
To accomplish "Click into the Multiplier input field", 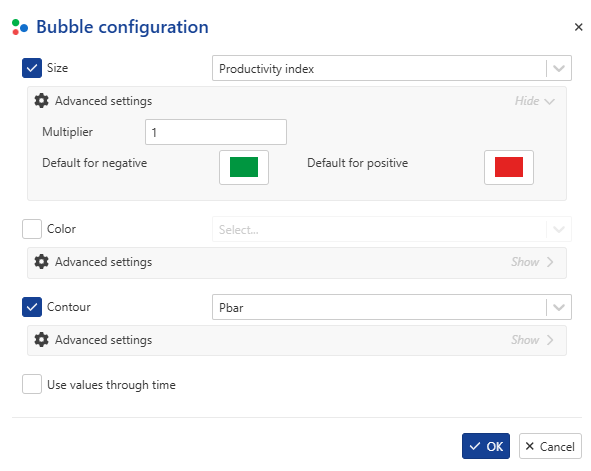I will pyautogui.click(x=216, y=132).
